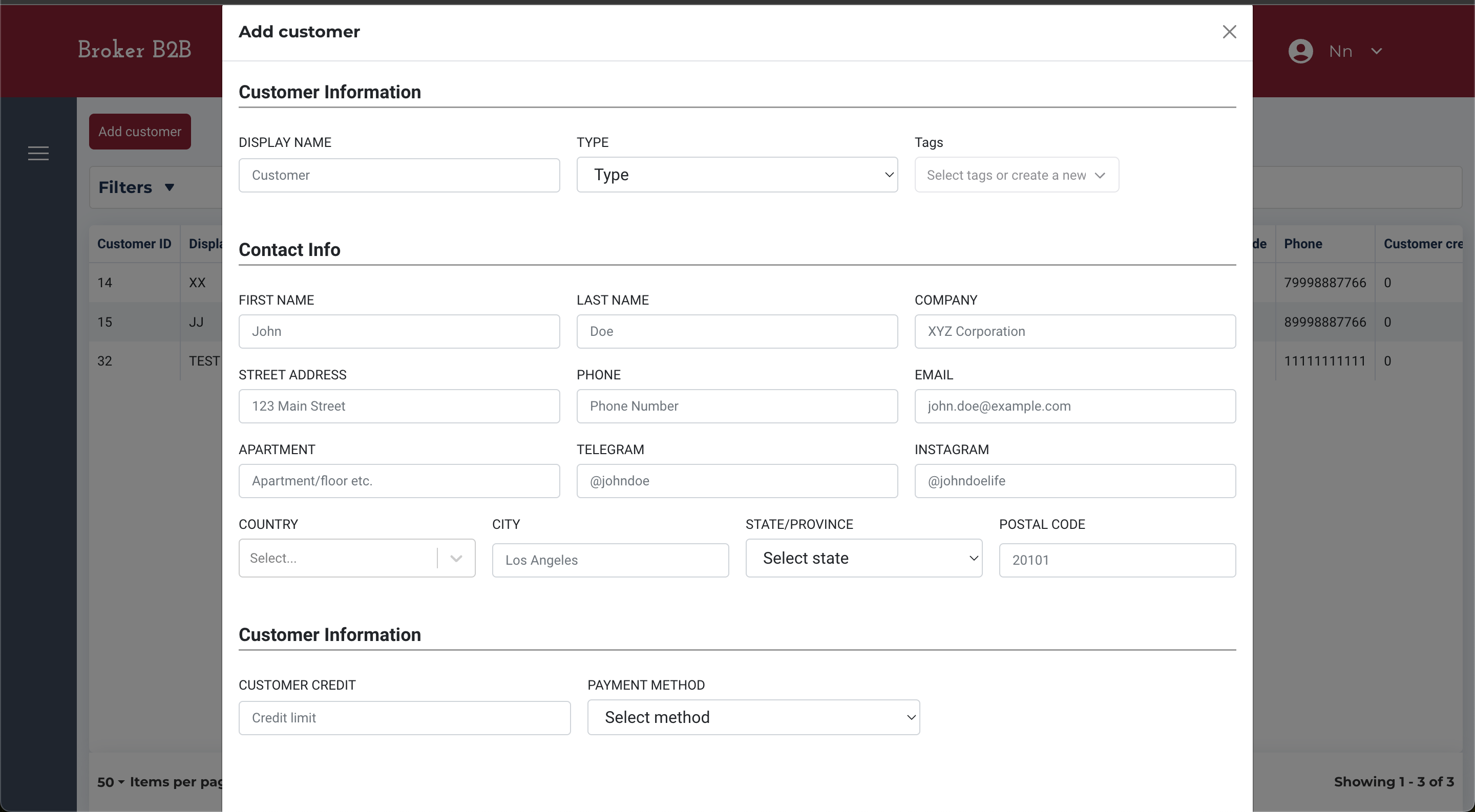Expand the Nn user menu chevron

point(1377,52)
